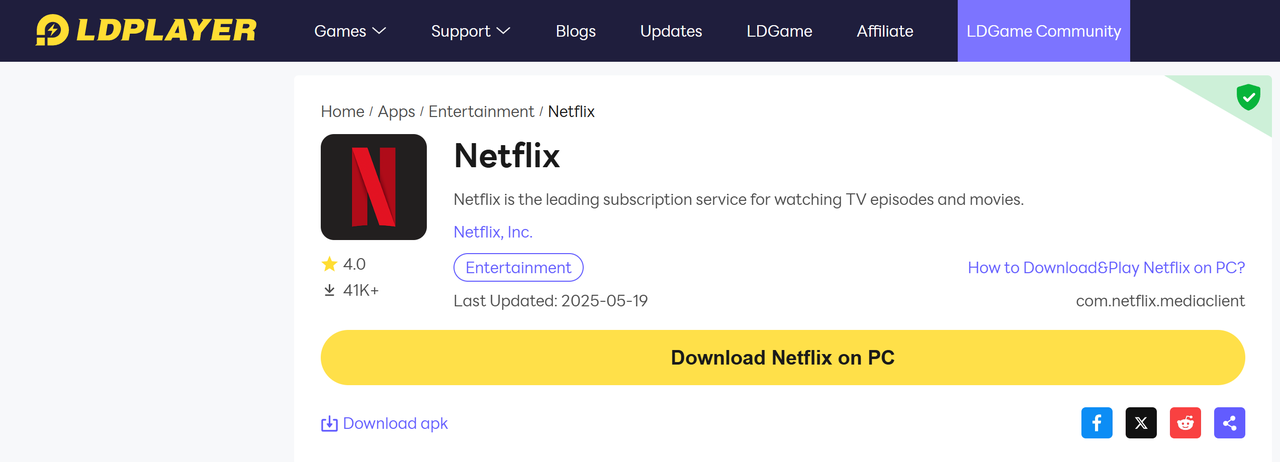Click the Last Updated: 2025-05-19 text
This screenshot has height=462, width=1280.
[x=551, y=300]
